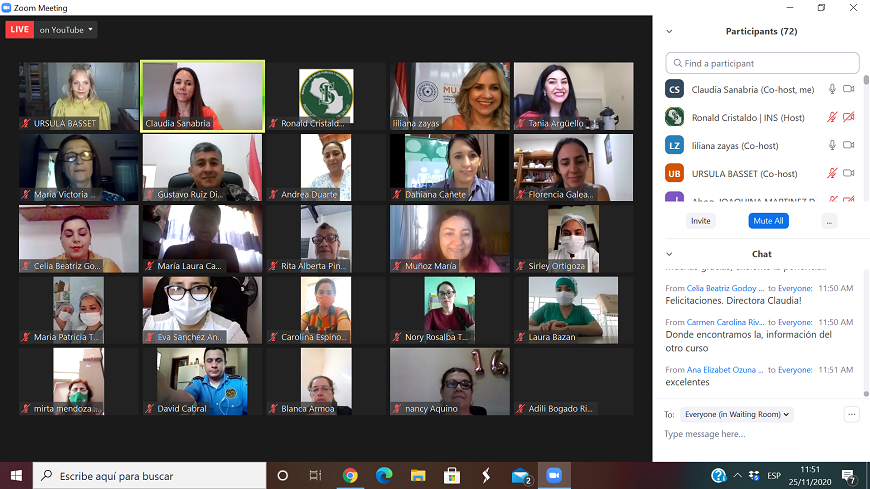Select Andrea Duarte video tile
The image size is (870, 489).
326,167
